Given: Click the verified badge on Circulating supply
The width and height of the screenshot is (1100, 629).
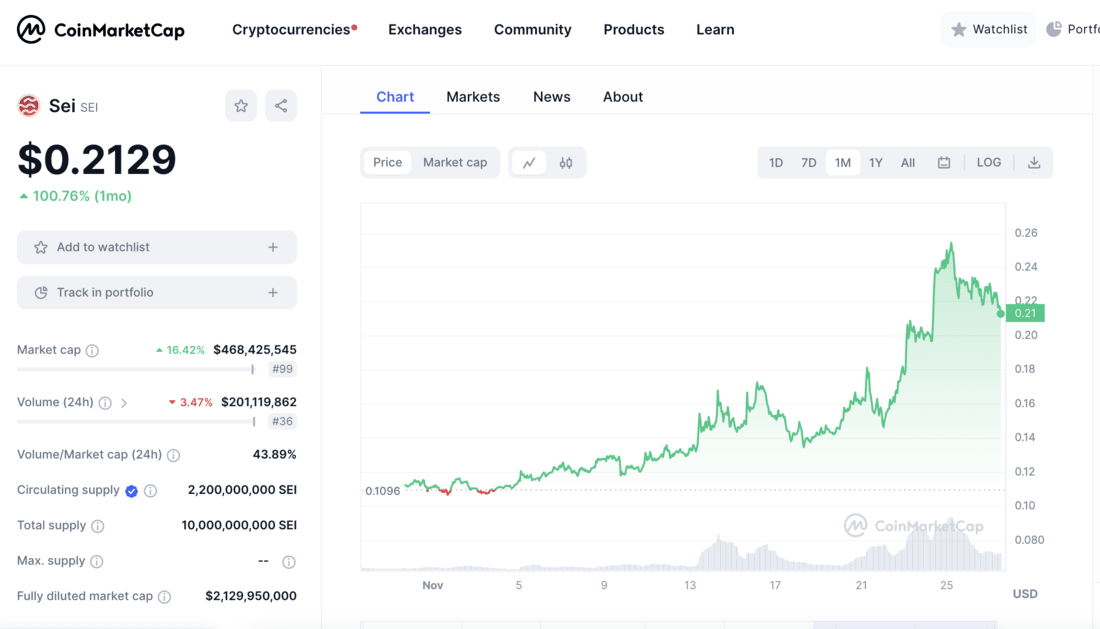Looking at the screenshot, I should click(x=131, y=490).
